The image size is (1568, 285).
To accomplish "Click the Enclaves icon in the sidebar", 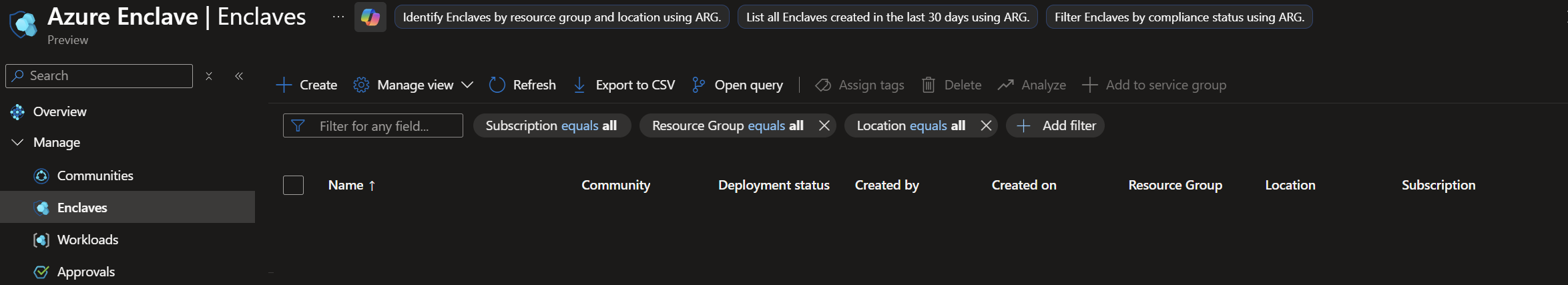I will (41, 208).
